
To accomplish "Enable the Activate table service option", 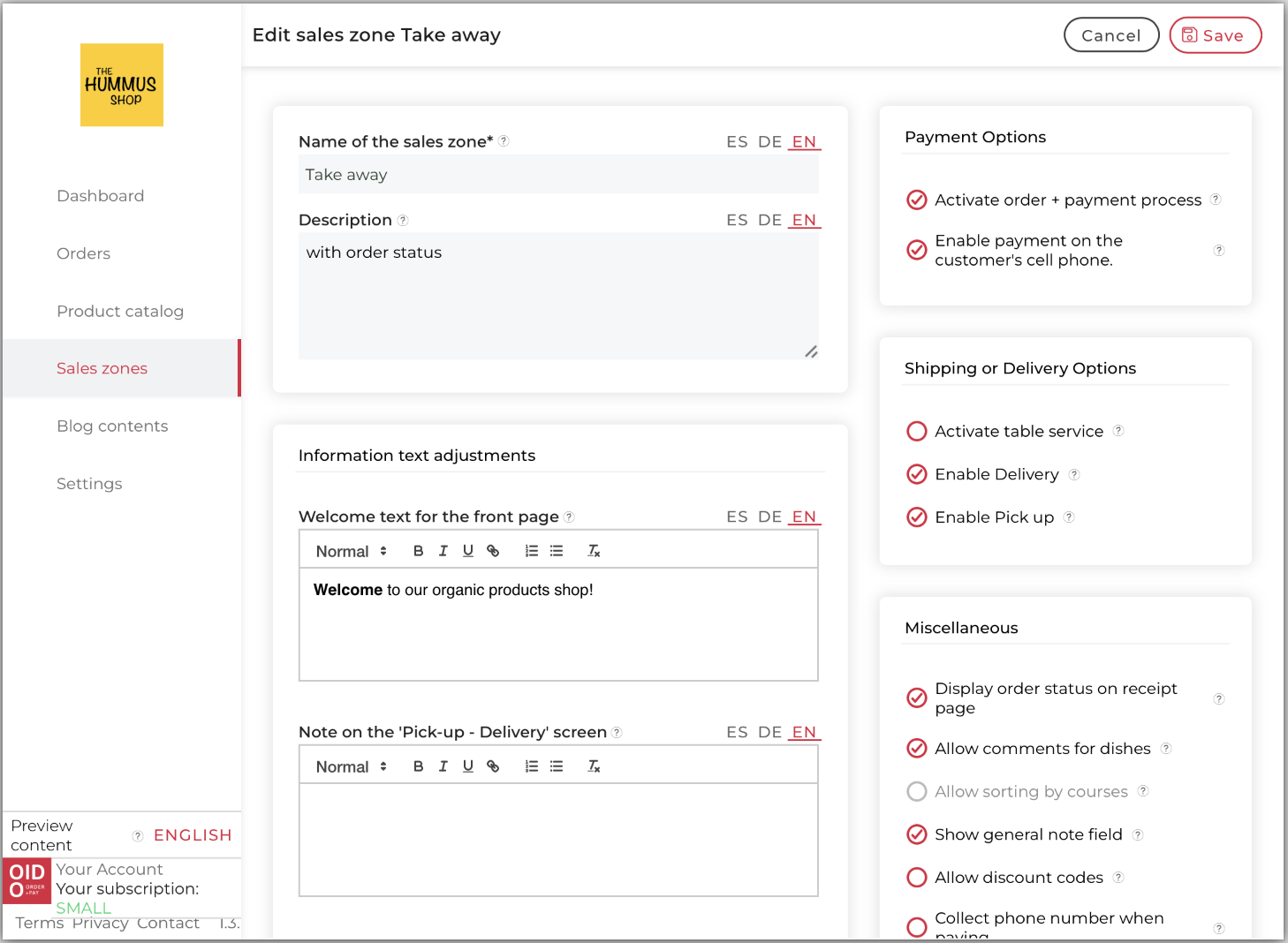I will point(917,432).
